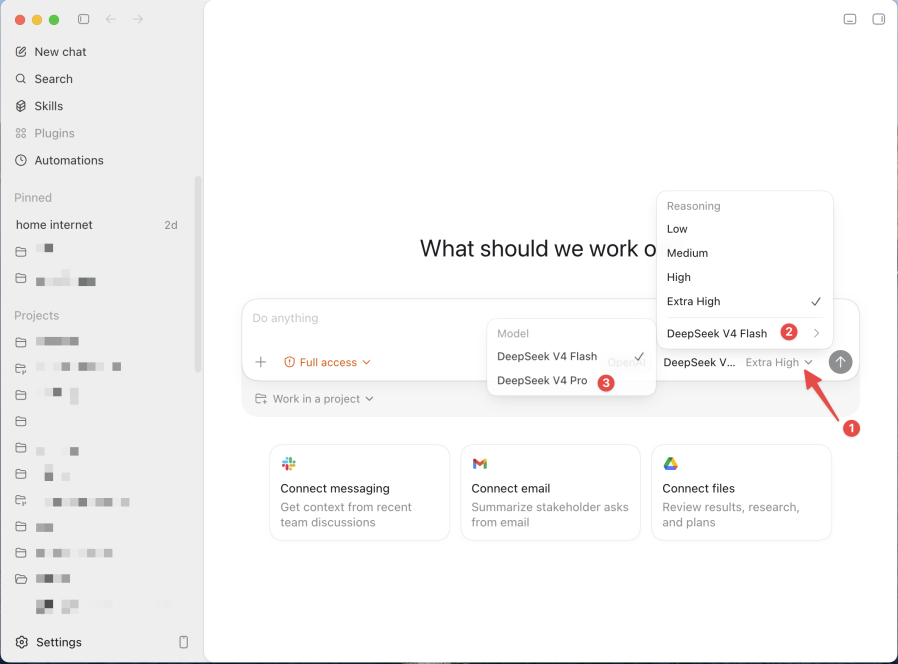Screen dimensions: 898x664
Task: Click the plus attach icon in composer
Action: (x=261, y=362)
